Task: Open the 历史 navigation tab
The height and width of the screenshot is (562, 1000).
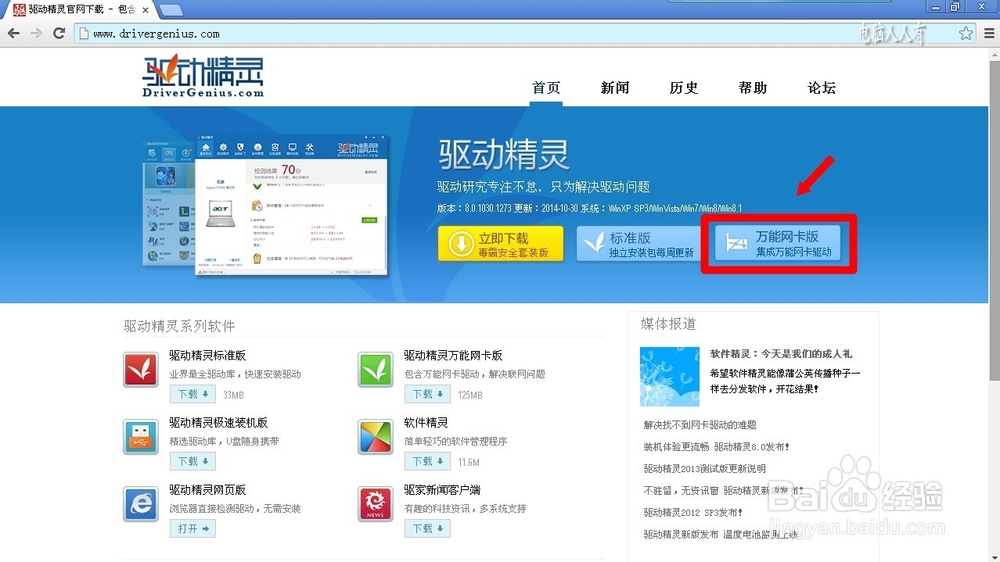Action: pyautogui.click(x=684, y=88)
